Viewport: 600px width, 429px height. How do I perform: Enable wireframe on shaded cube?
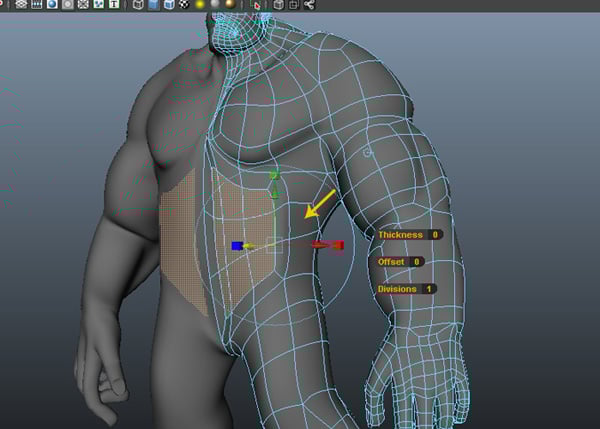coord(169,5)
